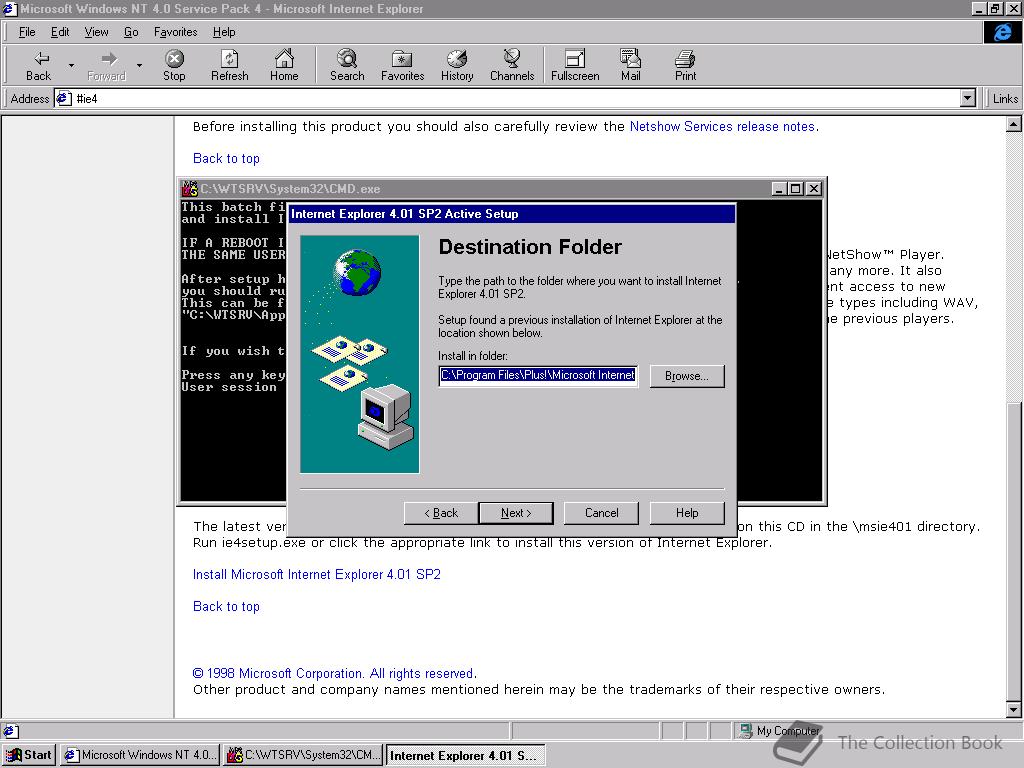The height and width of the screenshot is (768, 1024).
Task: Open the Windows Start menu
Action: pos(29,755)
